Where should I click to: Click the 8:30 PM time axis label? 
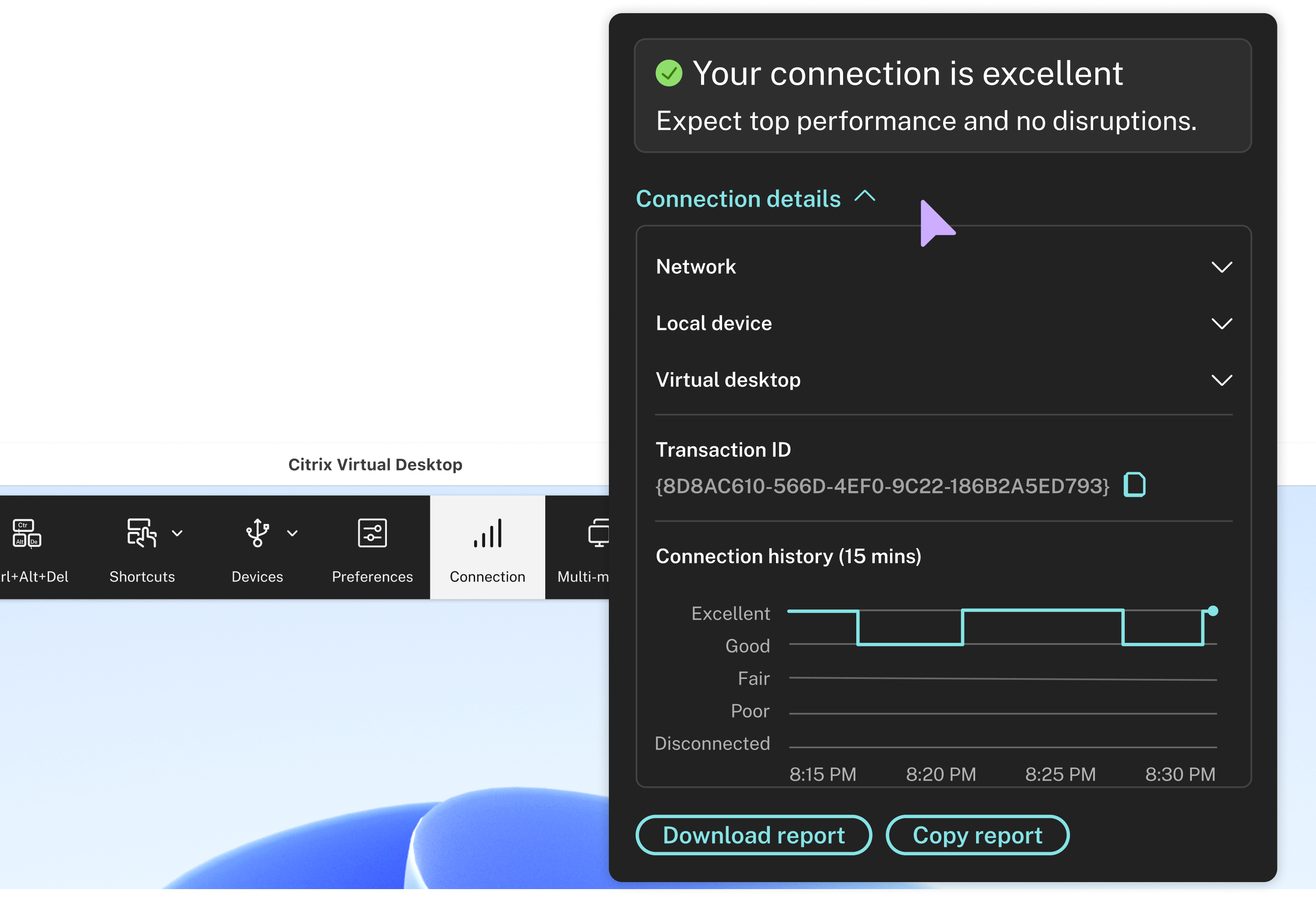coord(1180,775)
